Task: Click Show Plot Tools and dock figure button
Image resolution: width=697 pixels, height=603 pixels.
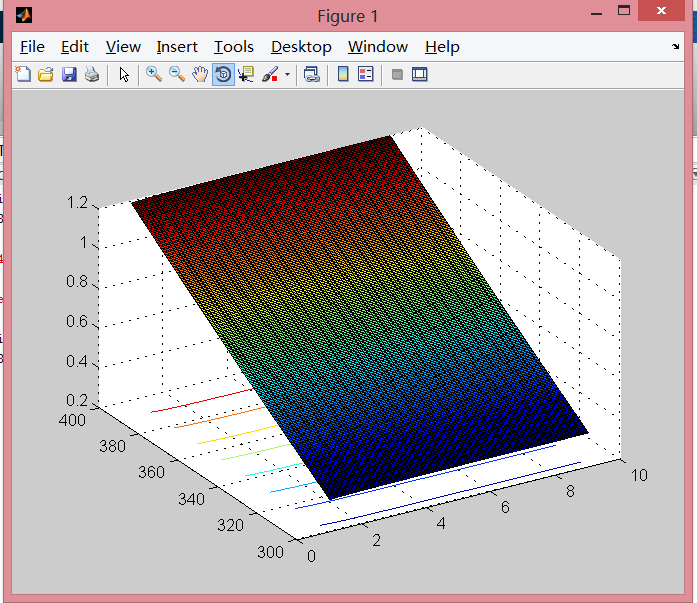Action: pos(420,74)
